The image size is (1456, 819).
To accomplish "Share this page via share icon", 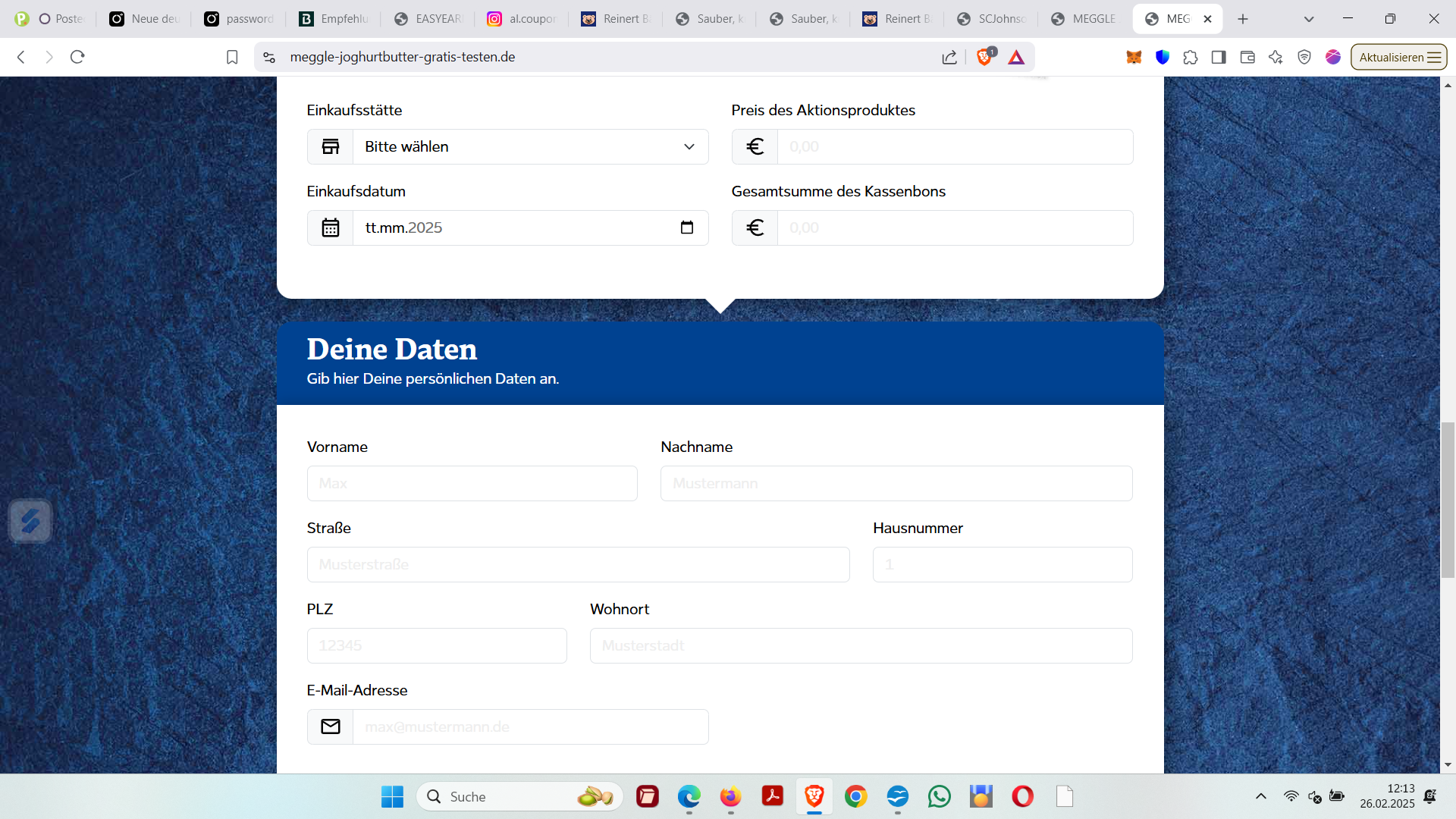I will (x=949, y=57).
